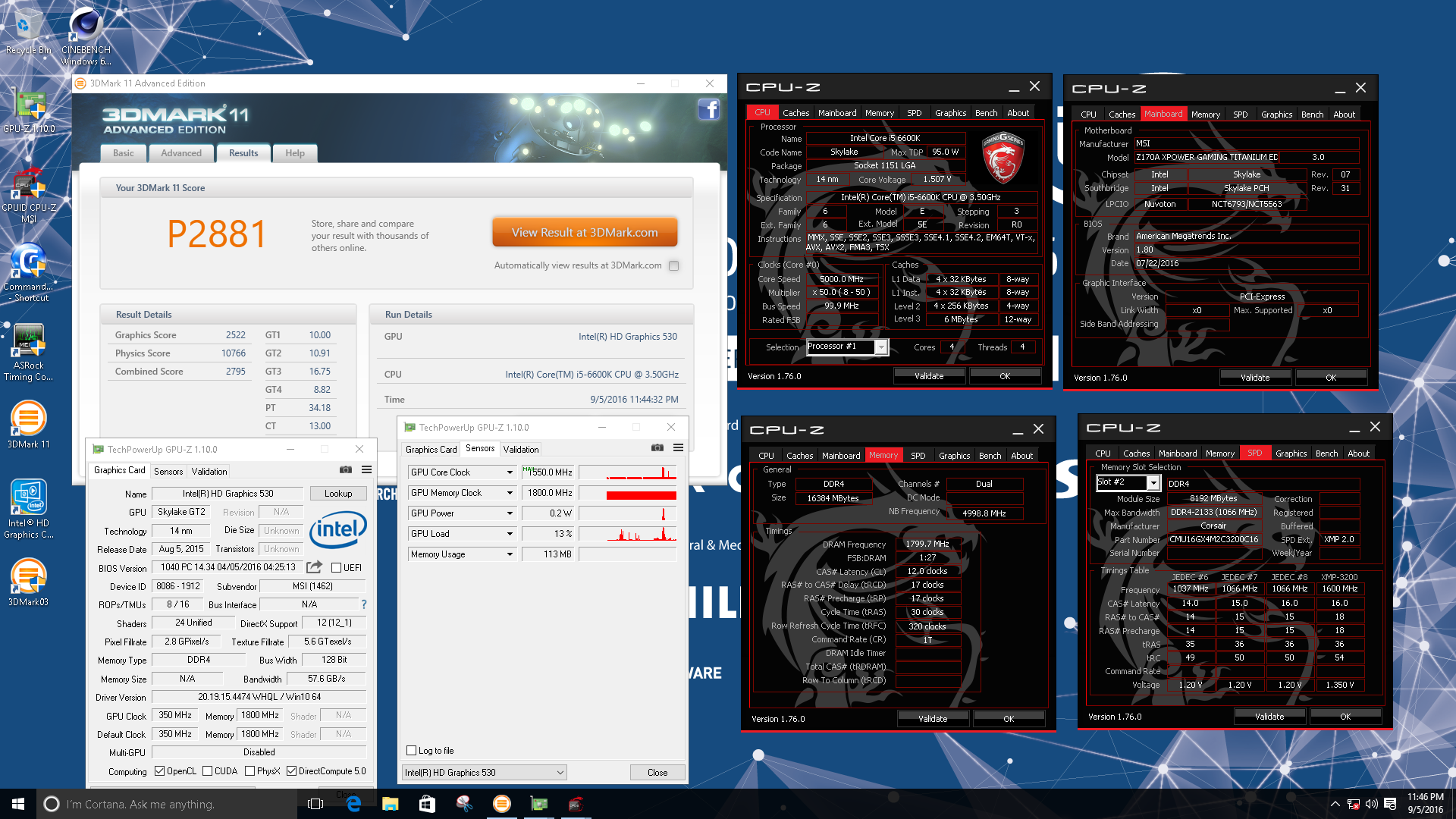Click the Driver Version field in GPU-Z
This screenshot has width=1456, height=819.
tap(259, 697)
